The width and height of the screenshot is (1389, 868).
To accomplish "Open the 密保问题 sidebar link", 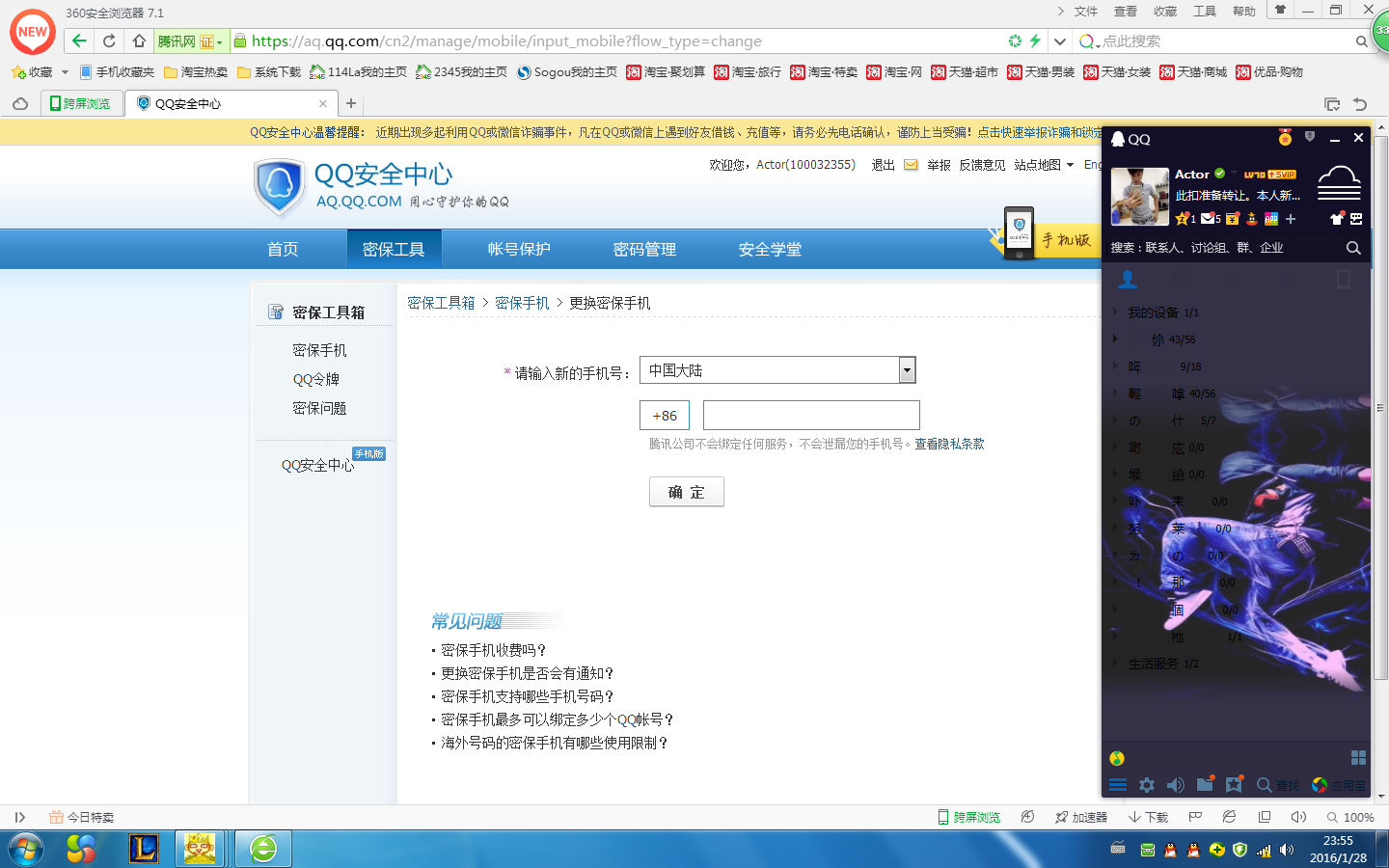I will click(319, 408).
